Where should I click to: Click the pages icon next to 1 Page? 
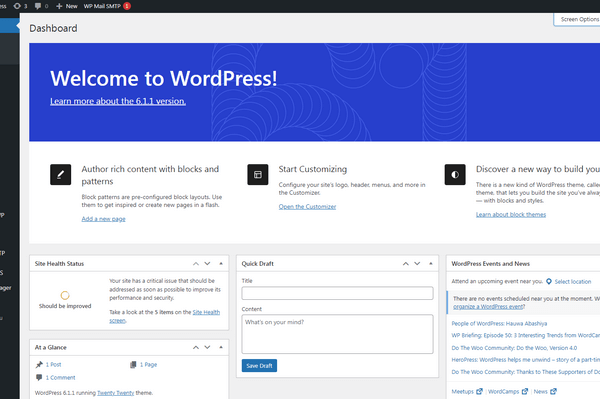tap(133, 365)
